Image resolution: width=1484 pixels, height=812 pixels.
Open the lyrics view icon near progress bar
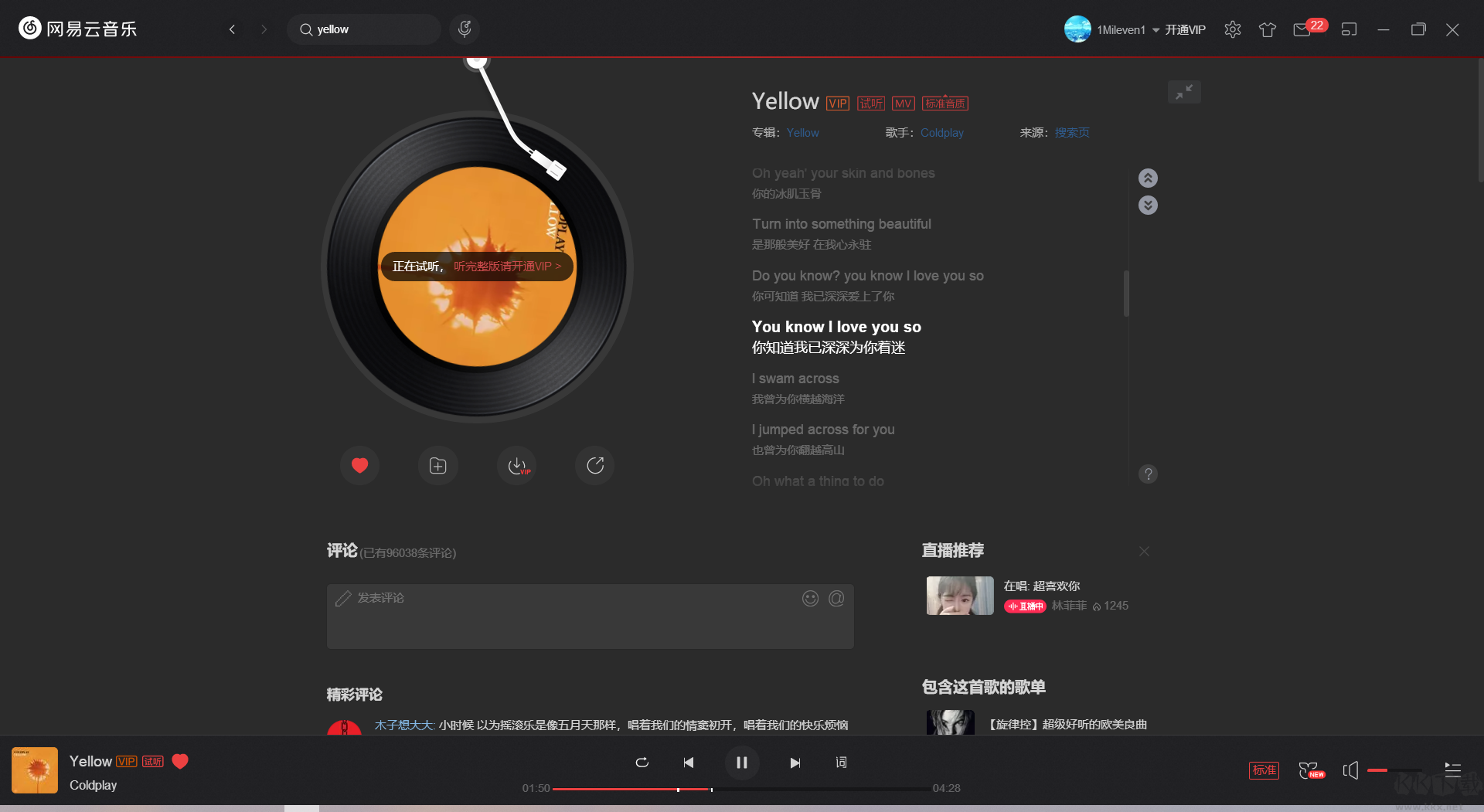pos(841,763)
